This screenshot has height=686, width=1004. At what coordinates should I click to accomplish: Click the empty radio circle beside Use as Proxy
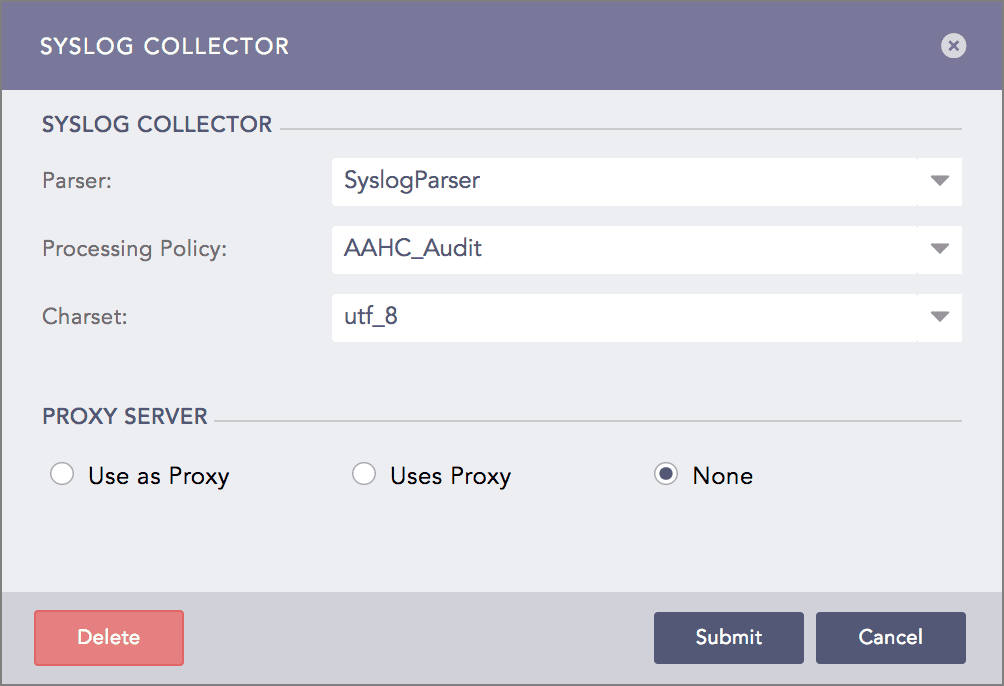pos(62,474)
